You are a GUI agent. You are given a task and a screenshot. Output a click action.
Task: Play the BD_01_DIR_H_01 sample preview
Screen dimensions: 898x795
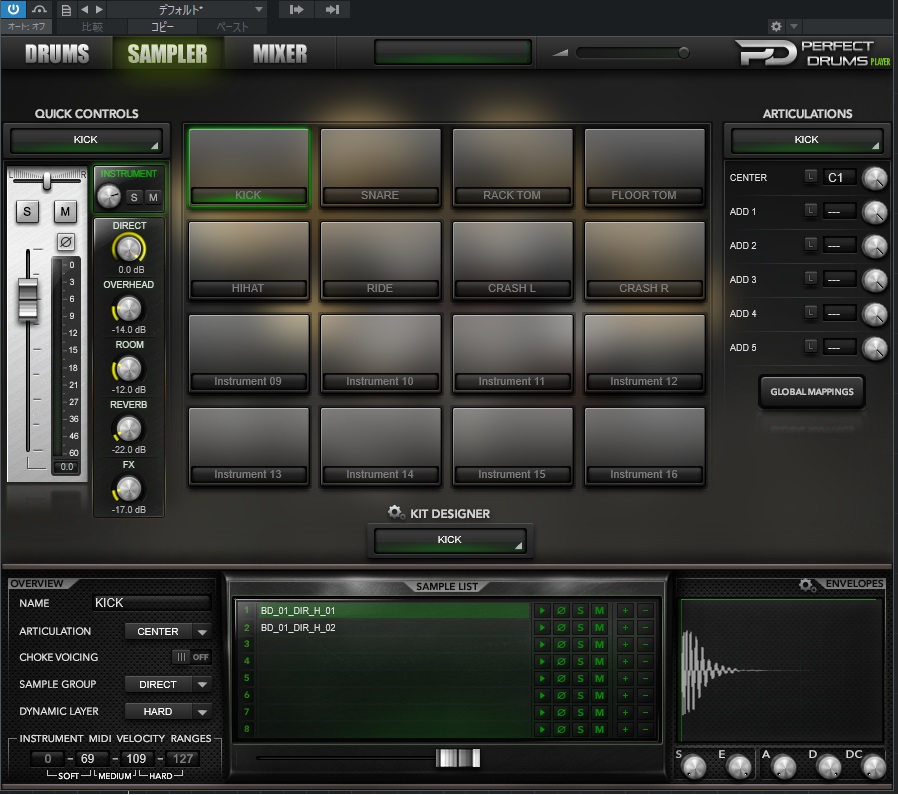542,610
